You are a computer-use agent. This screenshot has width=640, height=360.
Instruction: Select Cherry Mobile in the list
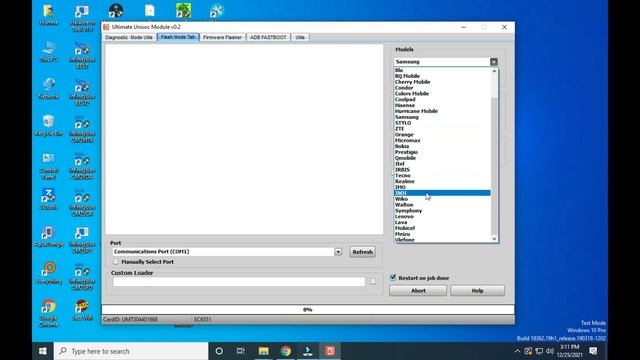pyautogui.click(x=442, y=82)
